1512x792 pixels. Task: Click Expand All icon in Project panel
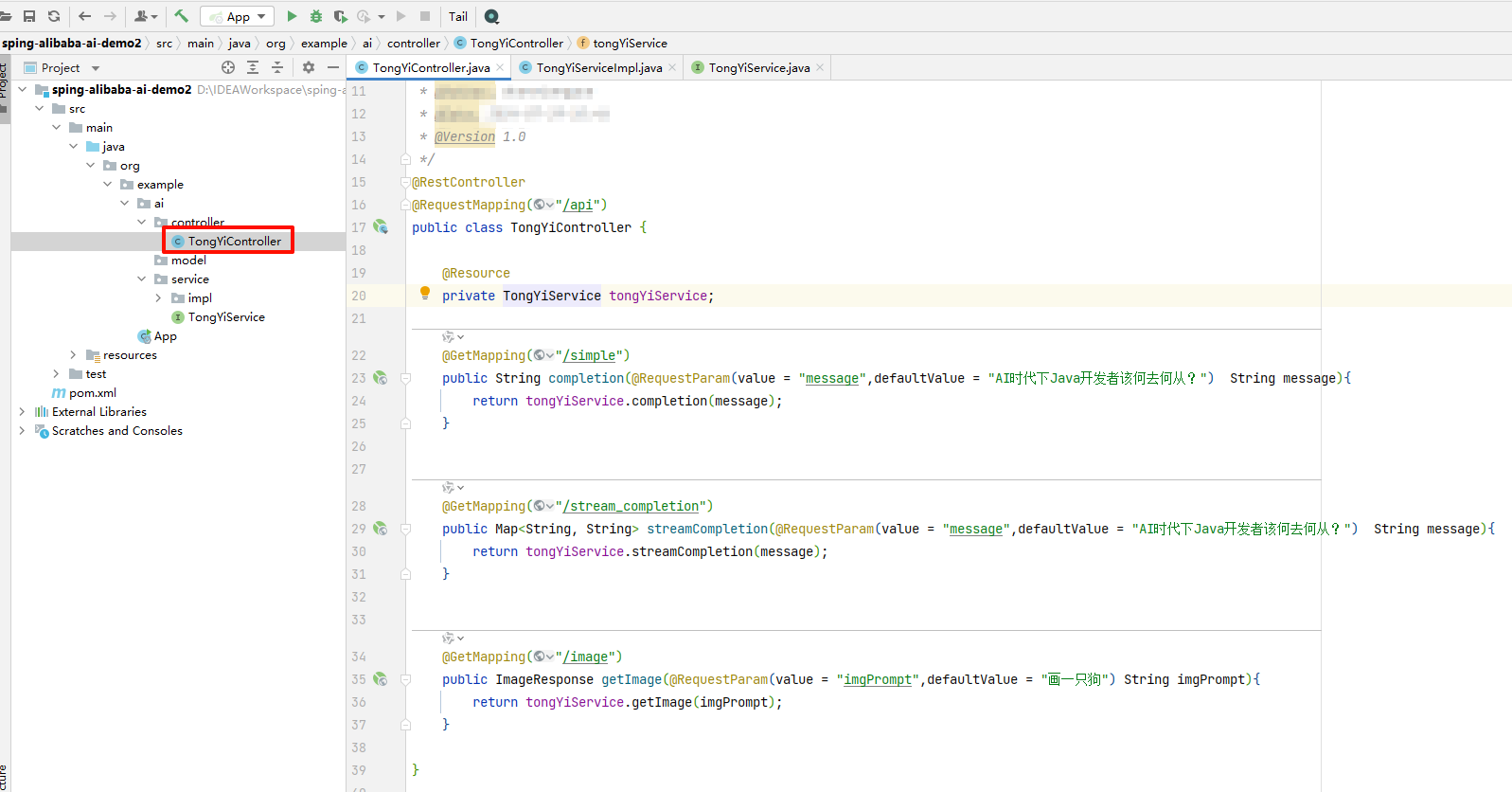point(253,67)
